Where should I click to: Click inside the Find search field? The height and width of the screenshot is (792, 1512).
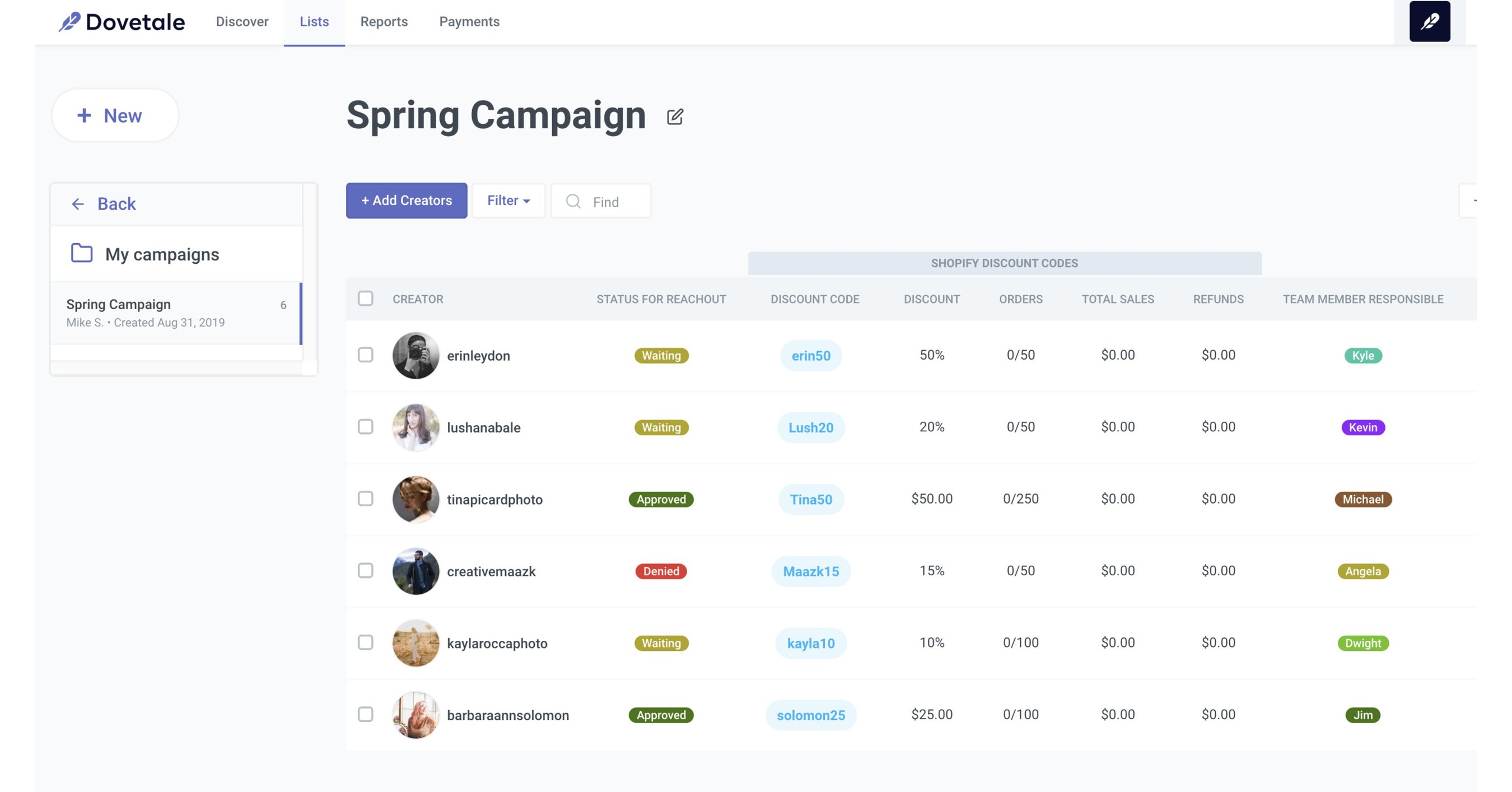click(610, 202)
